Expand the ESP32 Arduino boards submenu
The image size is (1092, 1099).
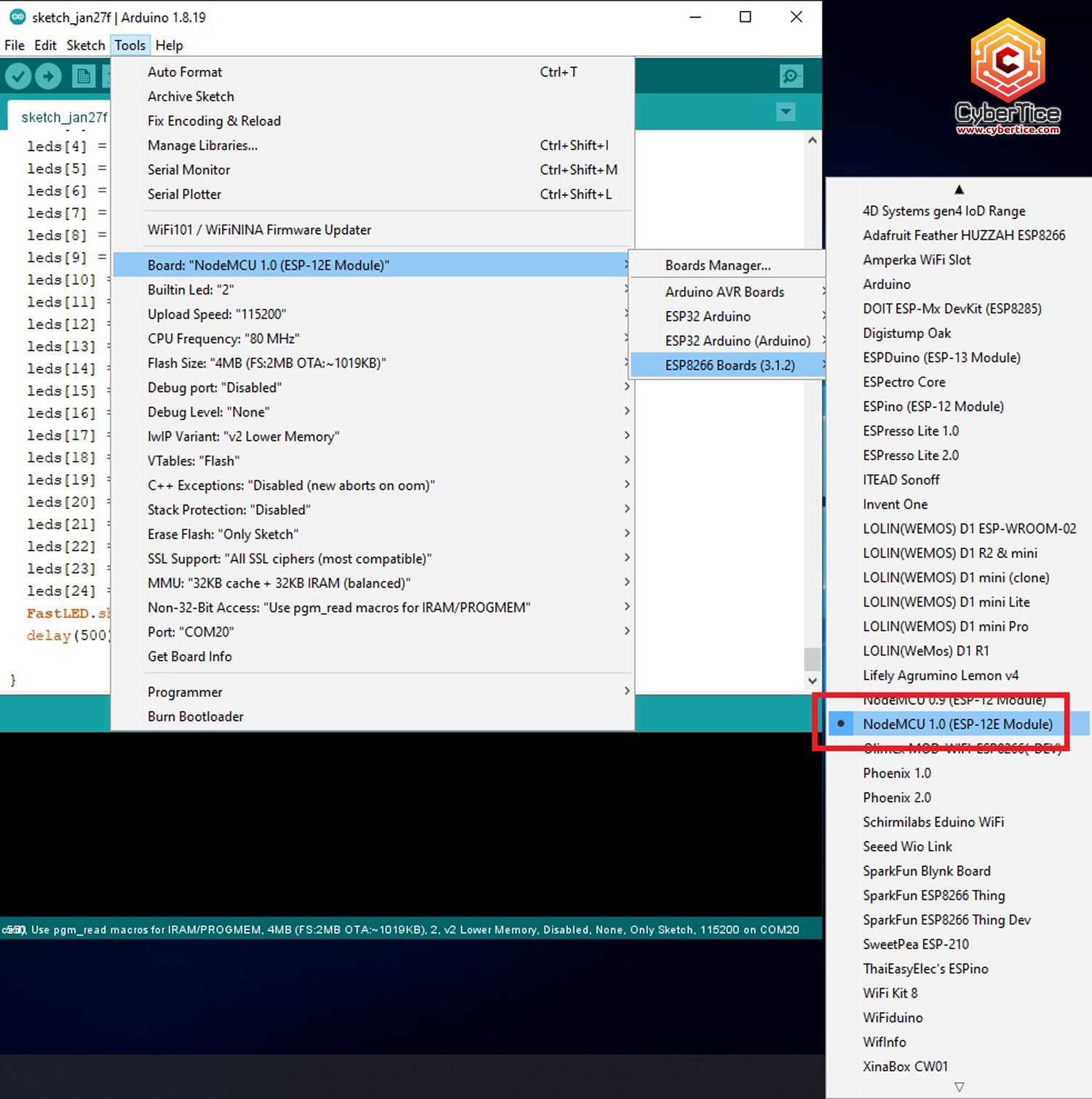point(708,317)
